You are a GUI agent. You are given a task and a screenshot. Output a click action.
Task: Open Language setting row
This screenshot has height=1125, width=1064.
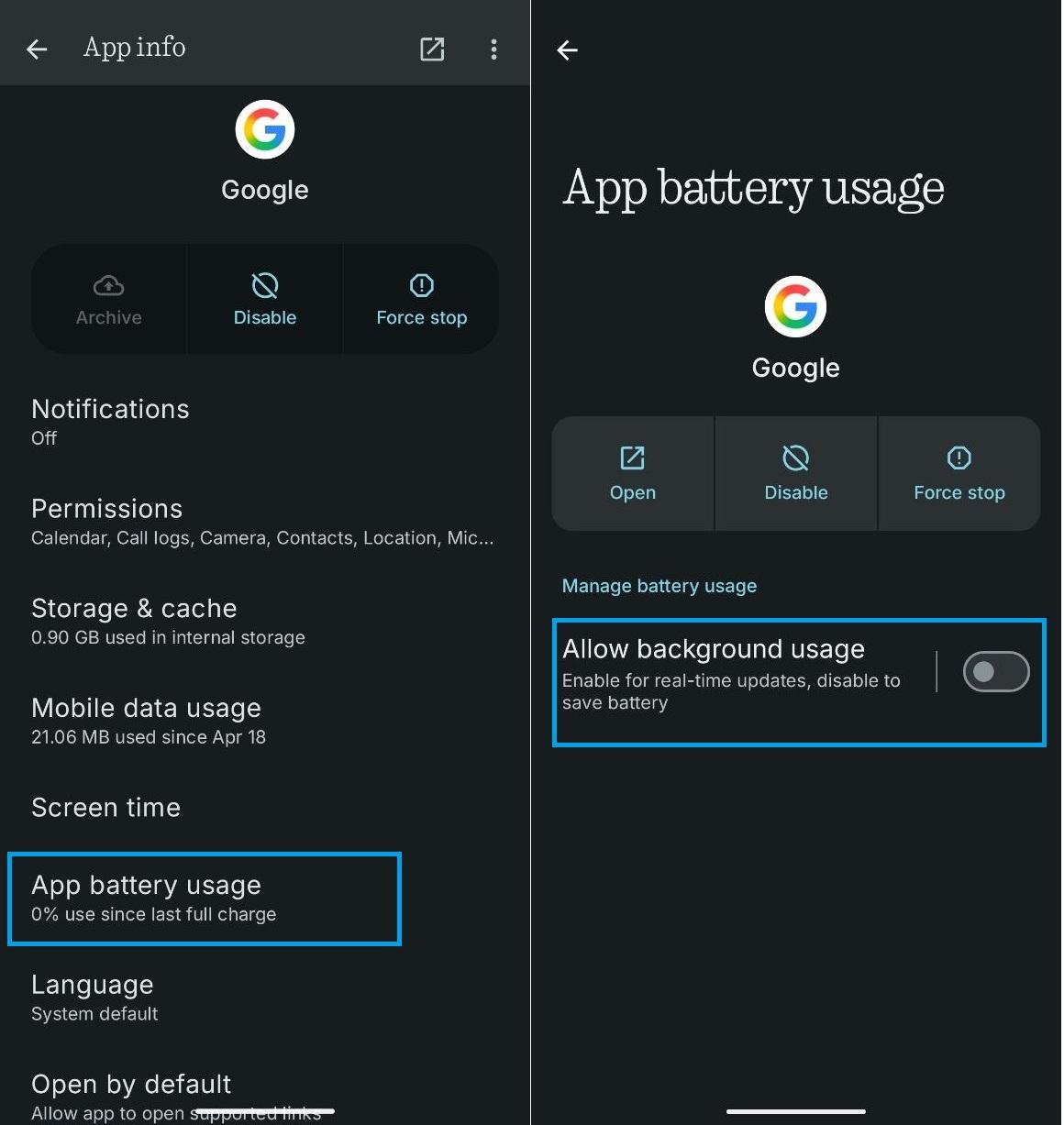click(x=265, y=998)
